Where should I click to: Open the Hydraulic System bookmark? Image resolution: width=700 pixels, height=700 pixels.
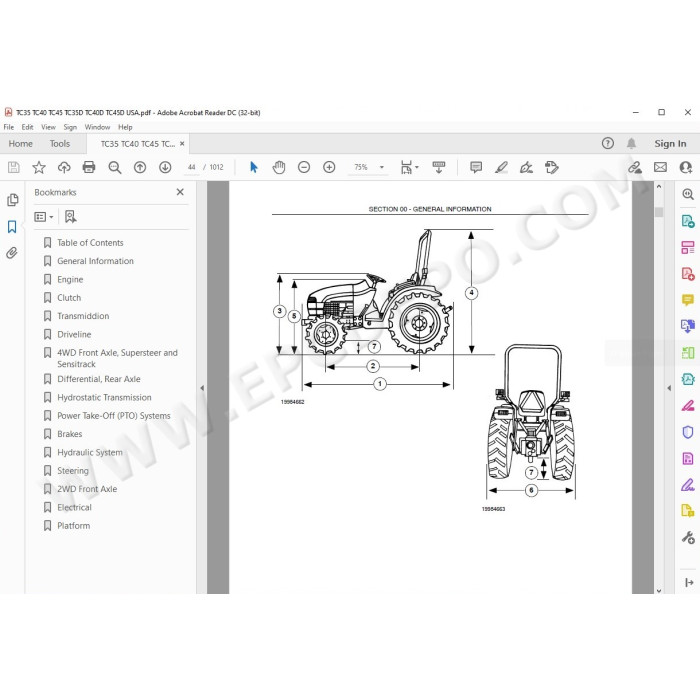(90, 452)
